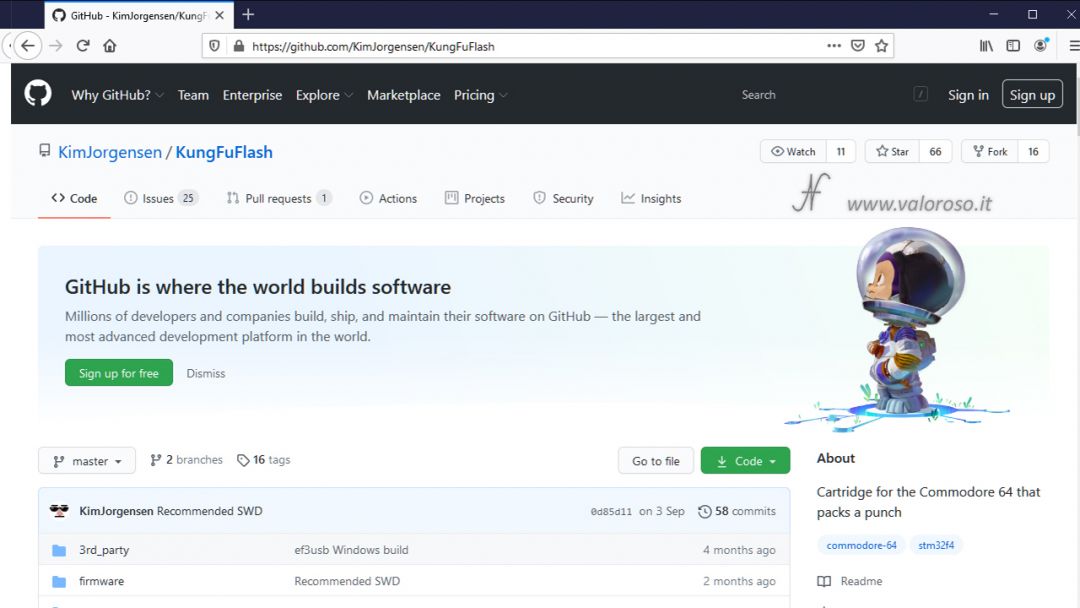Open the KimJorgensen owner link

(x=110, y=152)
